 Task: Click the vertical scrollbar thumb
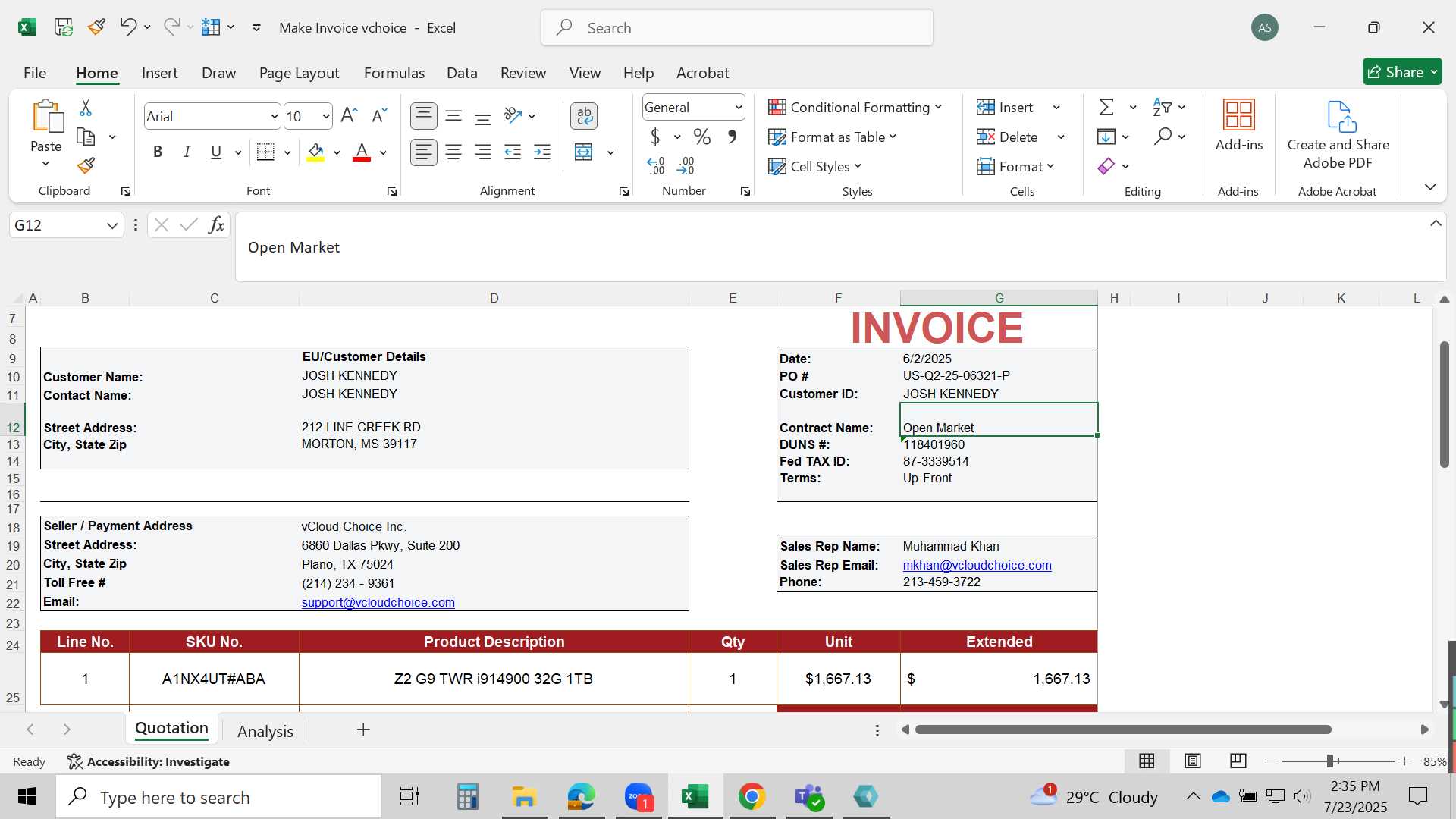coord(1445,404)
